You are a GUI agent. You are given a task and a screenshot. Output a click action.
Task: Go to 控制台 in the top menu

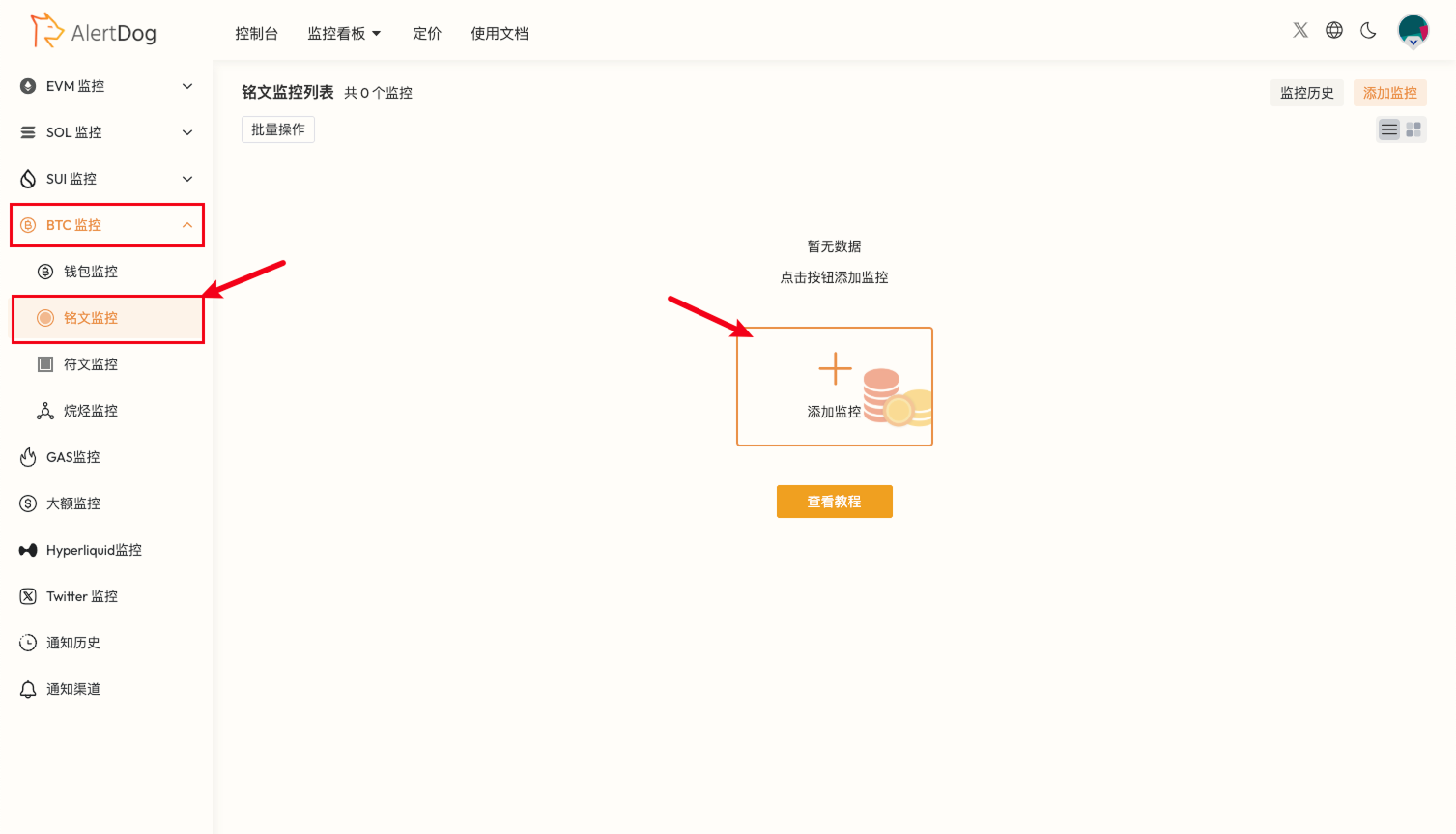[x=256, y=32]
